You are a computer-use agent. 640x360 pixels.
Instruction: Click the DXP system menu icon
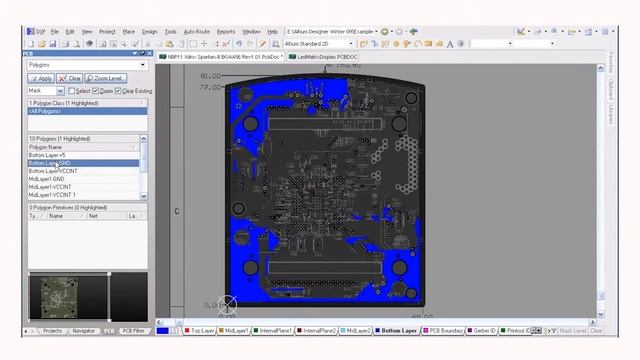coord(36,31)
